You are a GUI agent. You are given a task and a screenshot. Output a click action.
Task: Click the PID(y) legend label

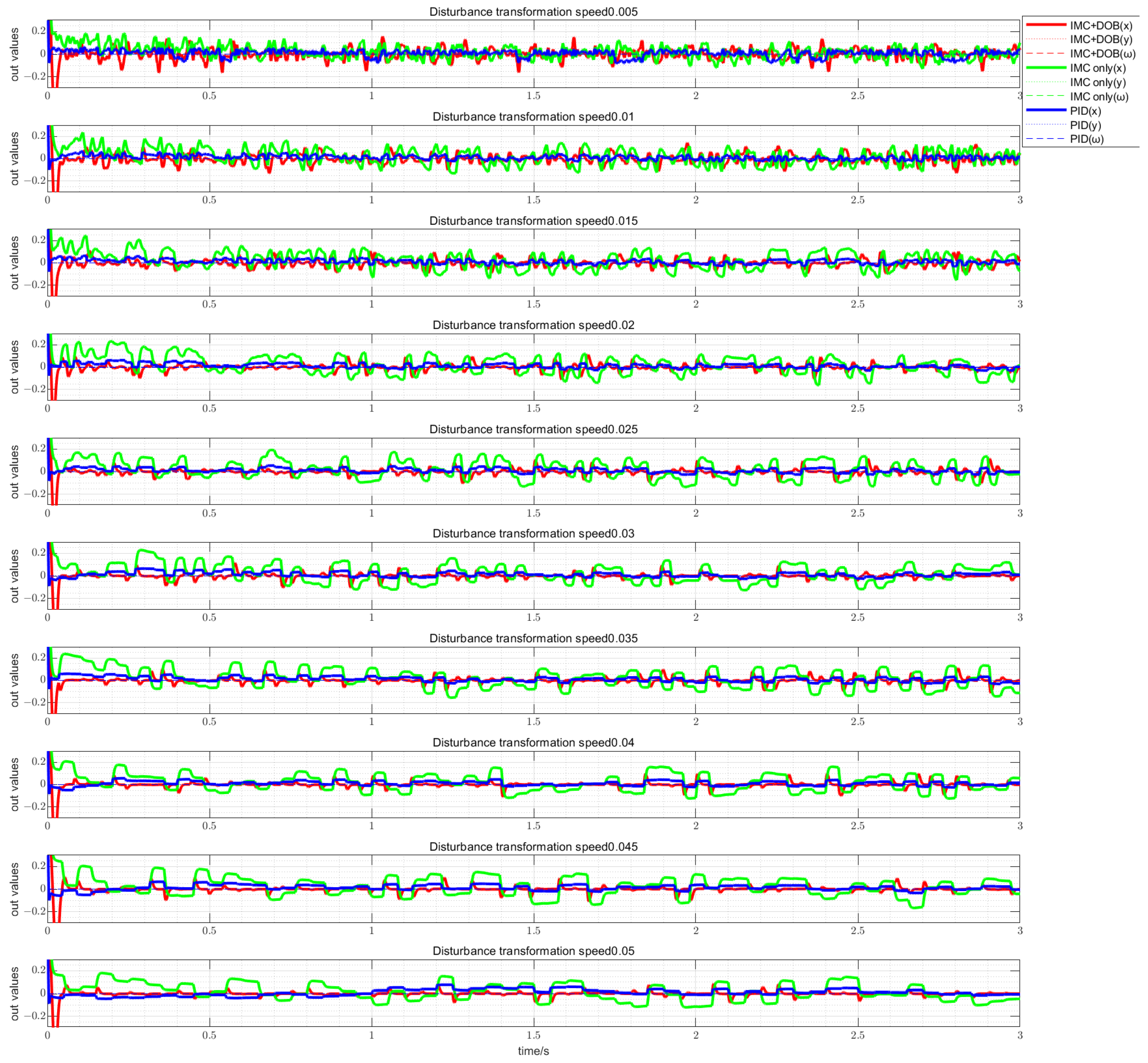(1085, 125)
